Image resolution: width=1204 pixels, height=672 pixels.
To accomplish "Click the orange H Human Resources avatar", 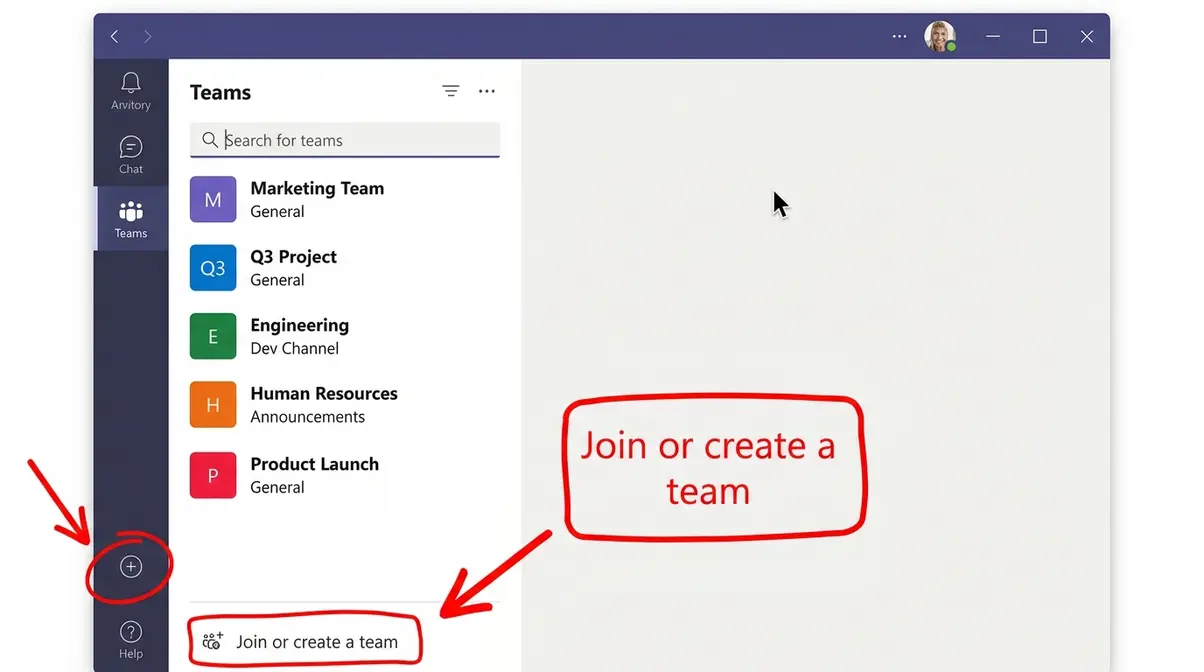I will point(213,405).
